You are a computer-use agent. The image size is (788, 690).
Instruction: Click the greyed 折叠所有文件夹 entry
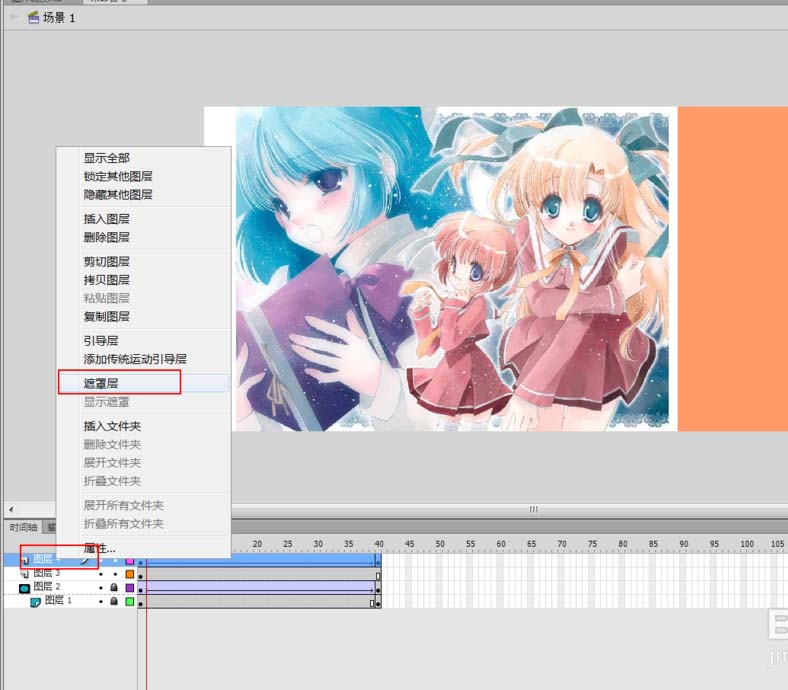pyautogui.click(x=124, y=523)
